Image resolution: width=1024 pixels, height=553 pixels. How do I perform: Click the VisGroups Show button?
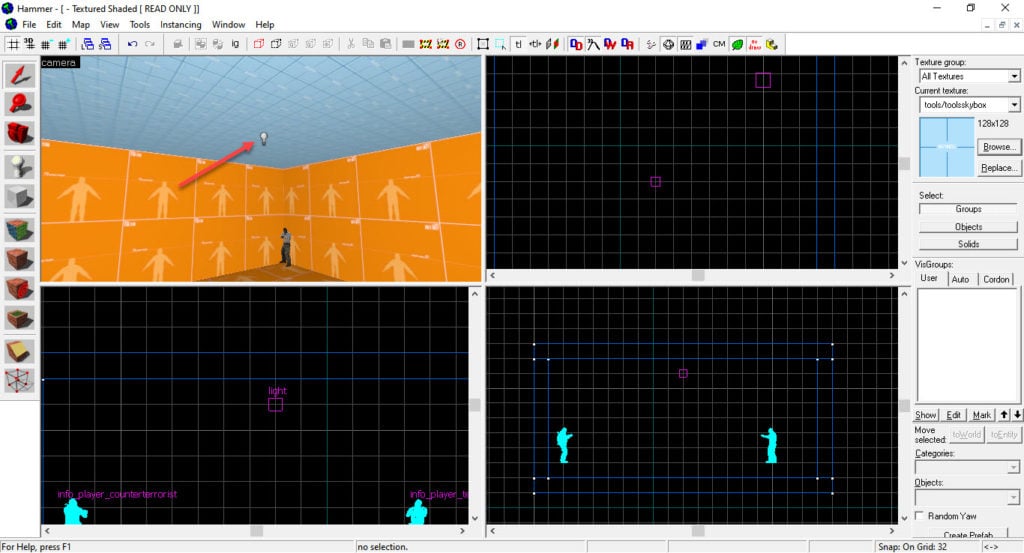[925, 415]
